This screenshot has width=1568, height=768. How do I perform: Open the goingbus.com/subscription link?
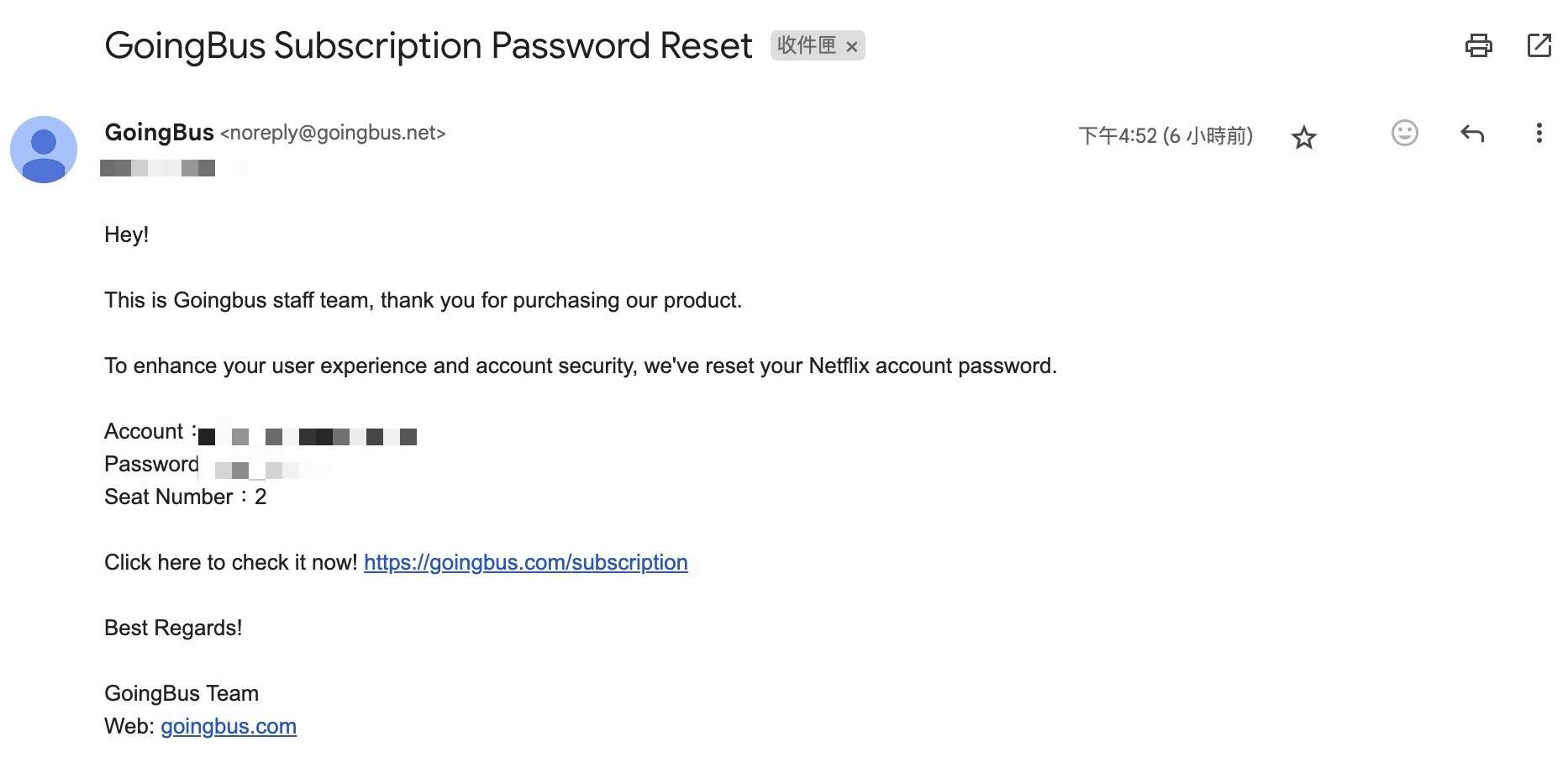(525, 562)
